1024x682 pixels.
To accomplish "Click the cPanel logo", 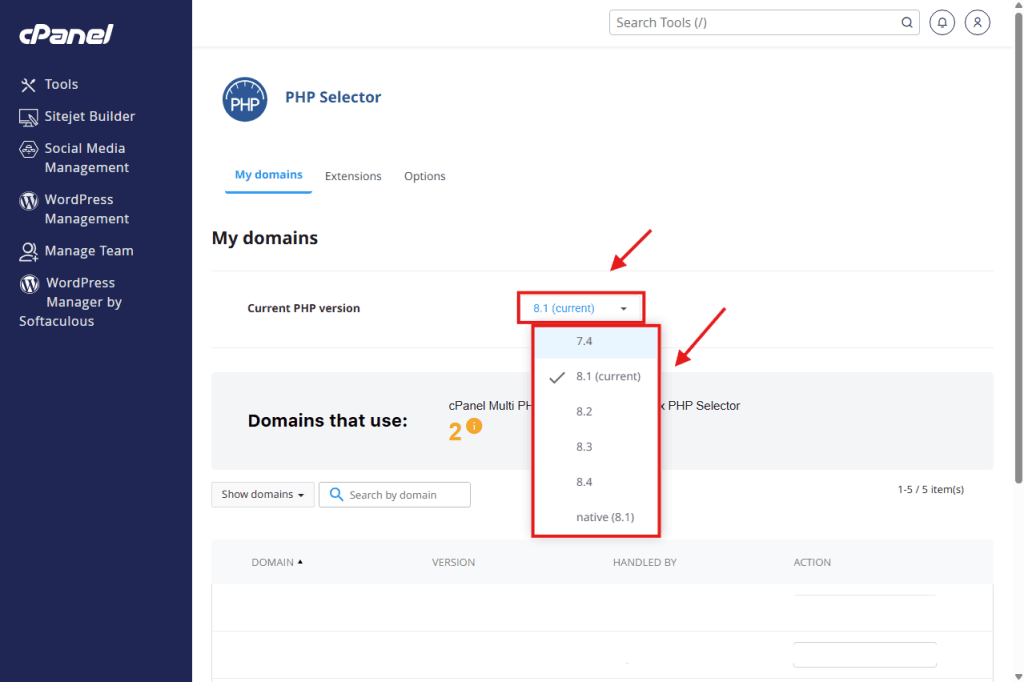I will click(66, 35).
